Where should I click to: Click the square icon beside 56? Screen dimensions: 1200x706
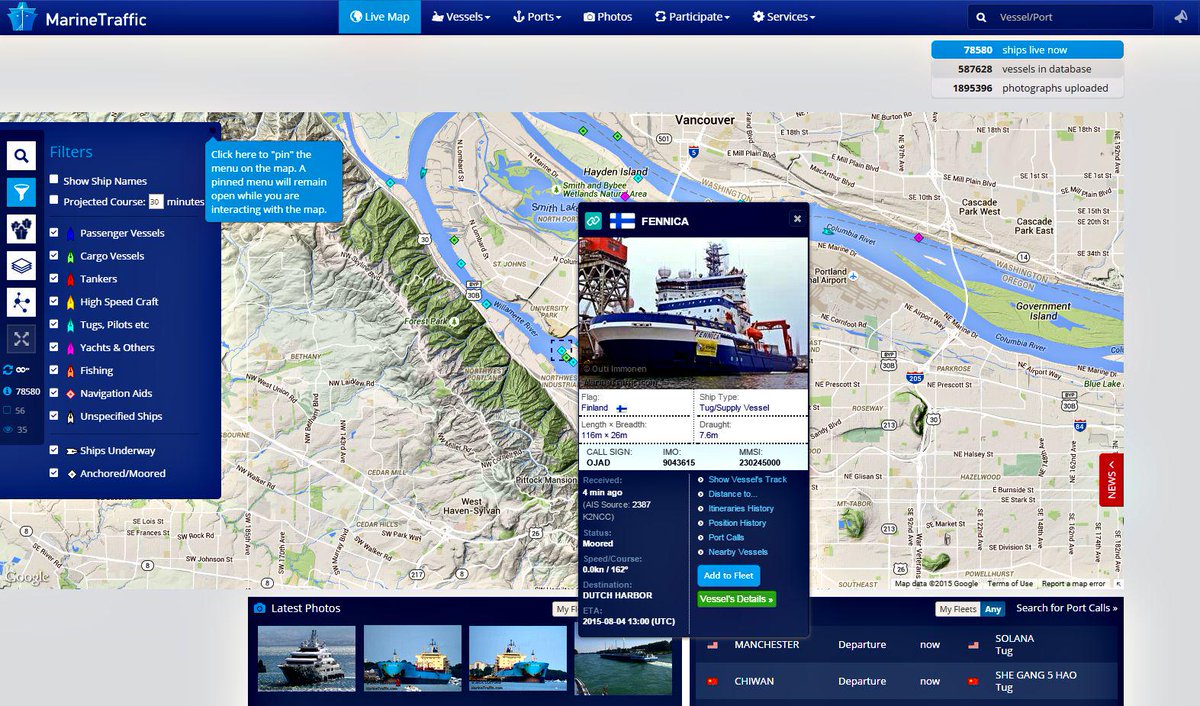click(8, 410)
